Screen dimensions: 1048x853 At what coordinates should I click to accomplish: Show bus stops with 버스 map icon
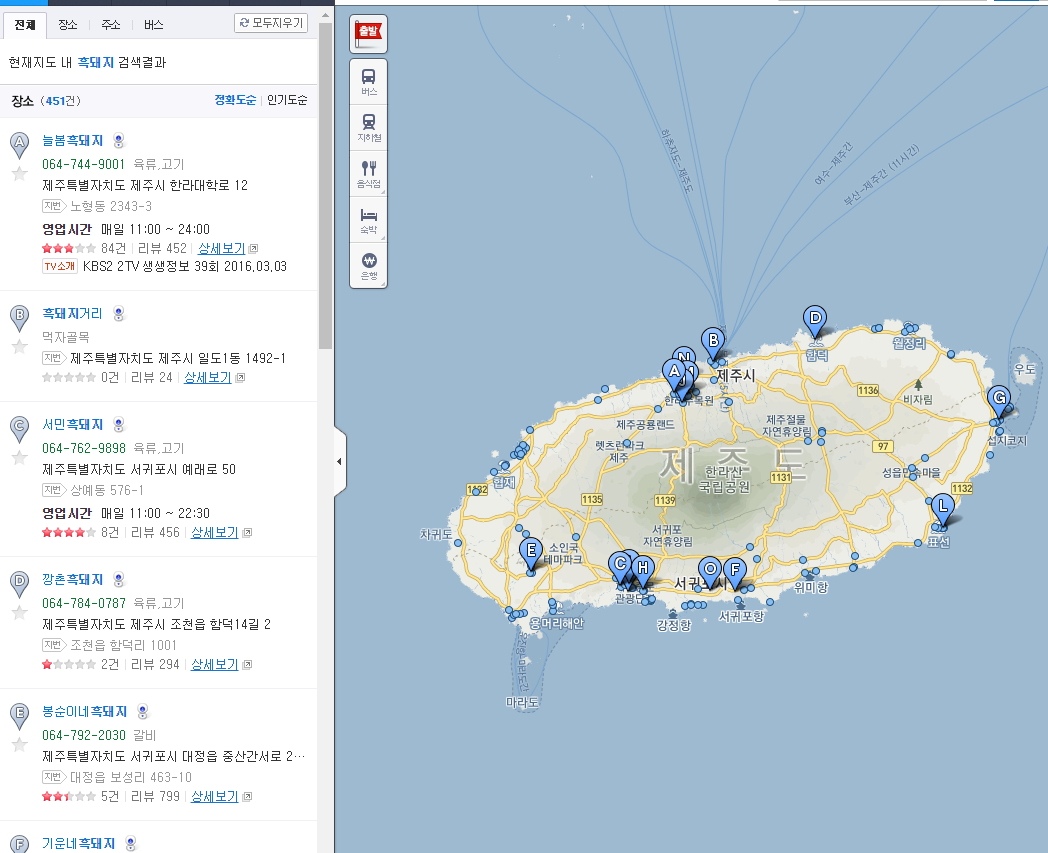point(368,81)
